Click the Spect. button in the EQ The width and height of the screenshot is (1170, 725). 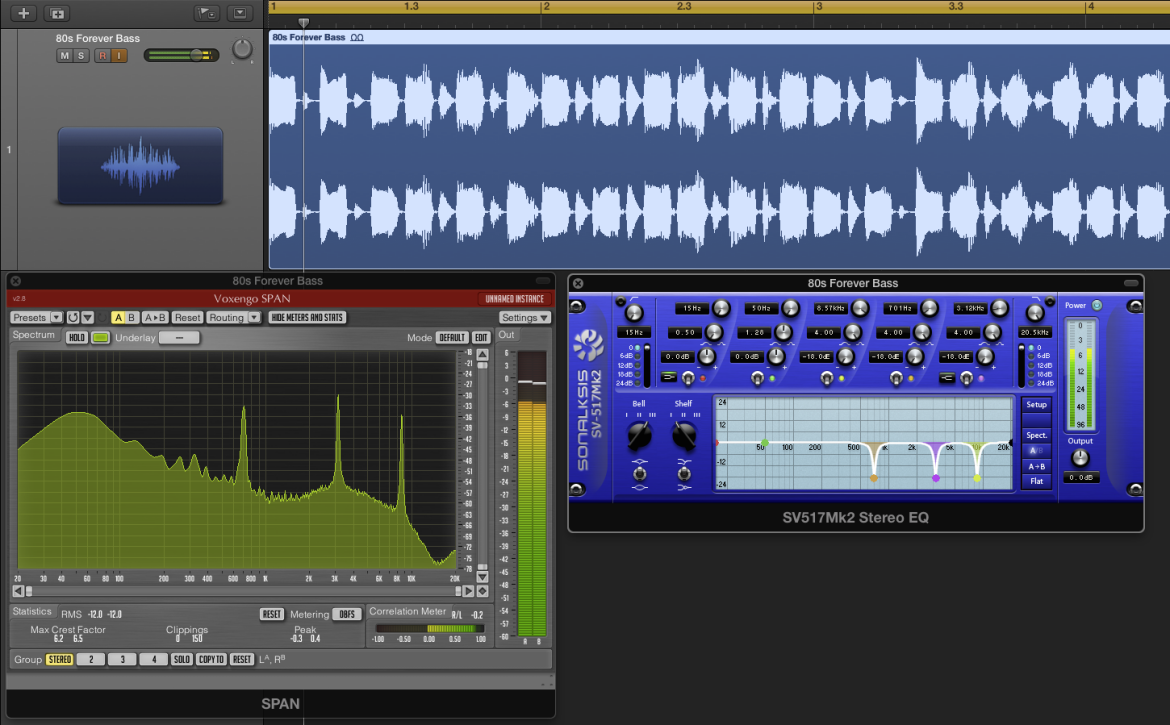(x=1036, y=436)
